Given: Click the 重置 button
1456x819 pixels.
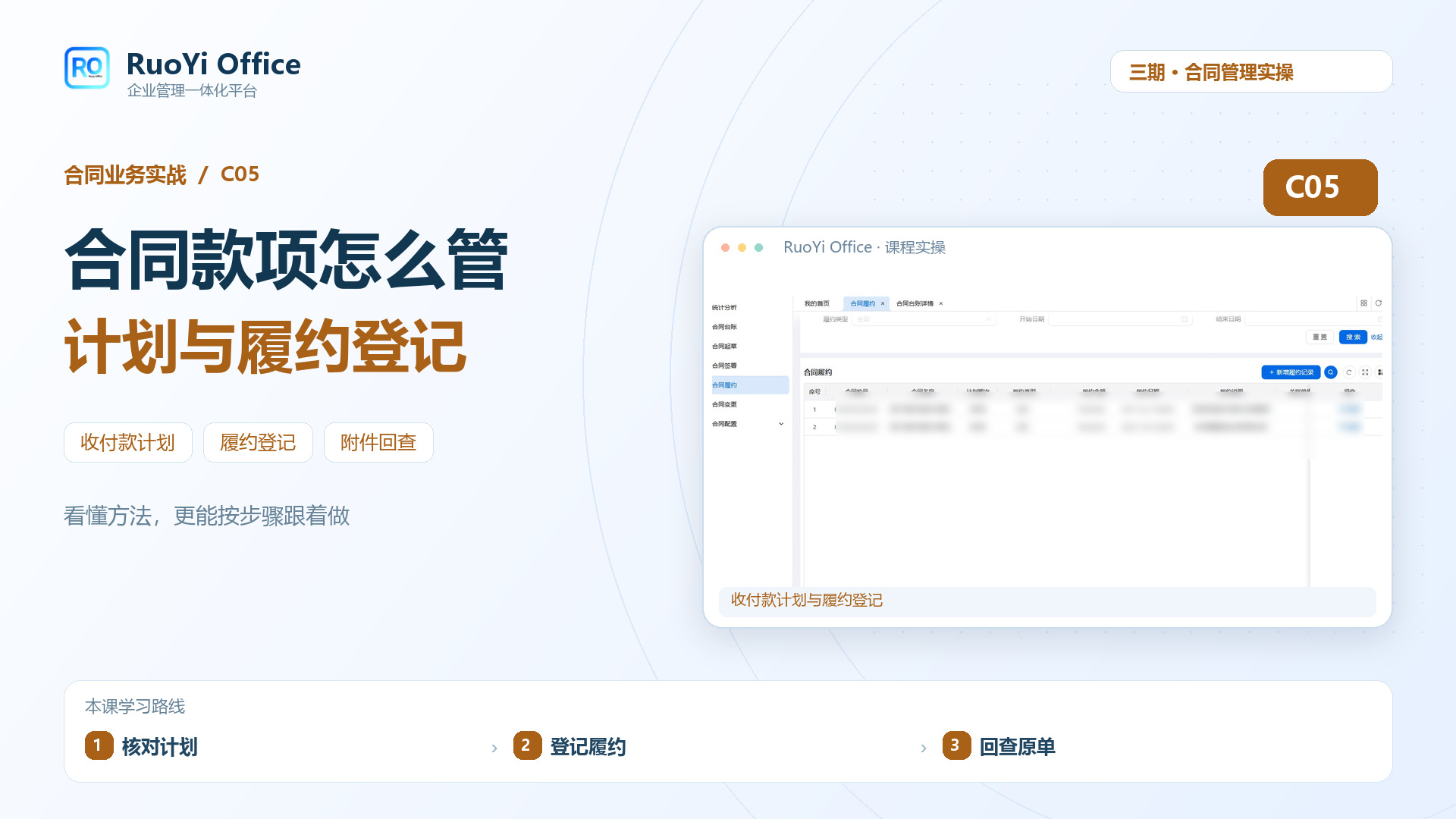Looking at the screenshot, I should coord(1320,337).
